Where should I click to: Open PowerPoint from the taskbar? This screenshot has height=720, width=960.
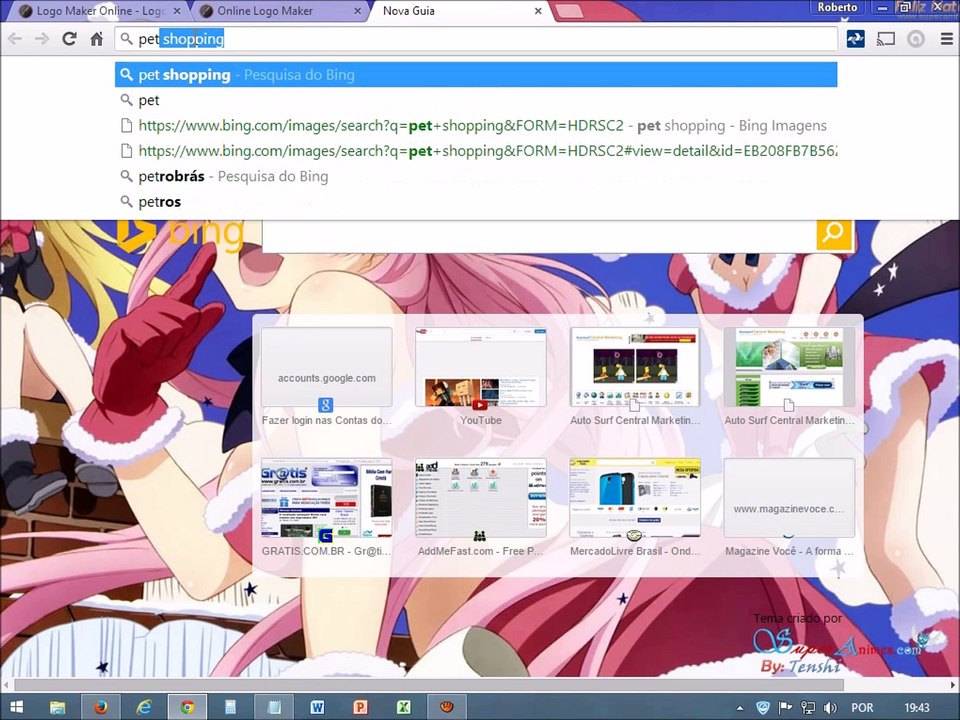click(x=360, y=708)
